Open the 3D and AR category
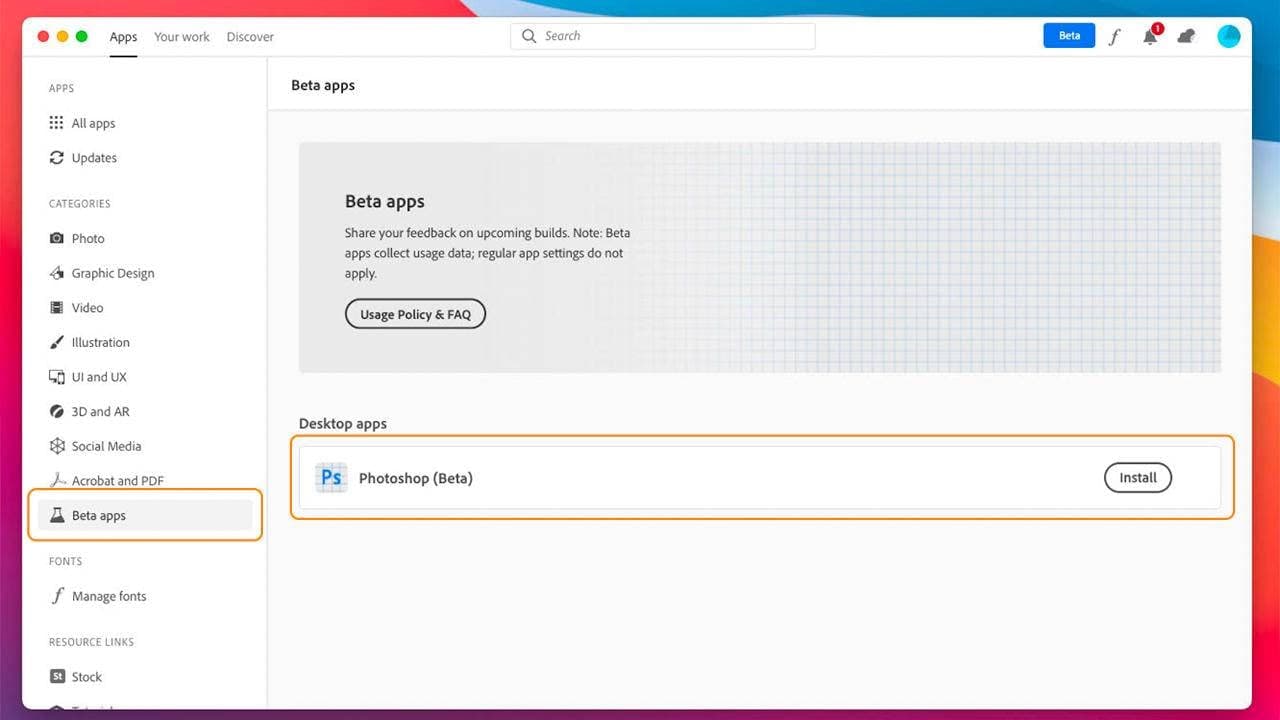This screenshot has width=1280, height=720. coord(100,412)
